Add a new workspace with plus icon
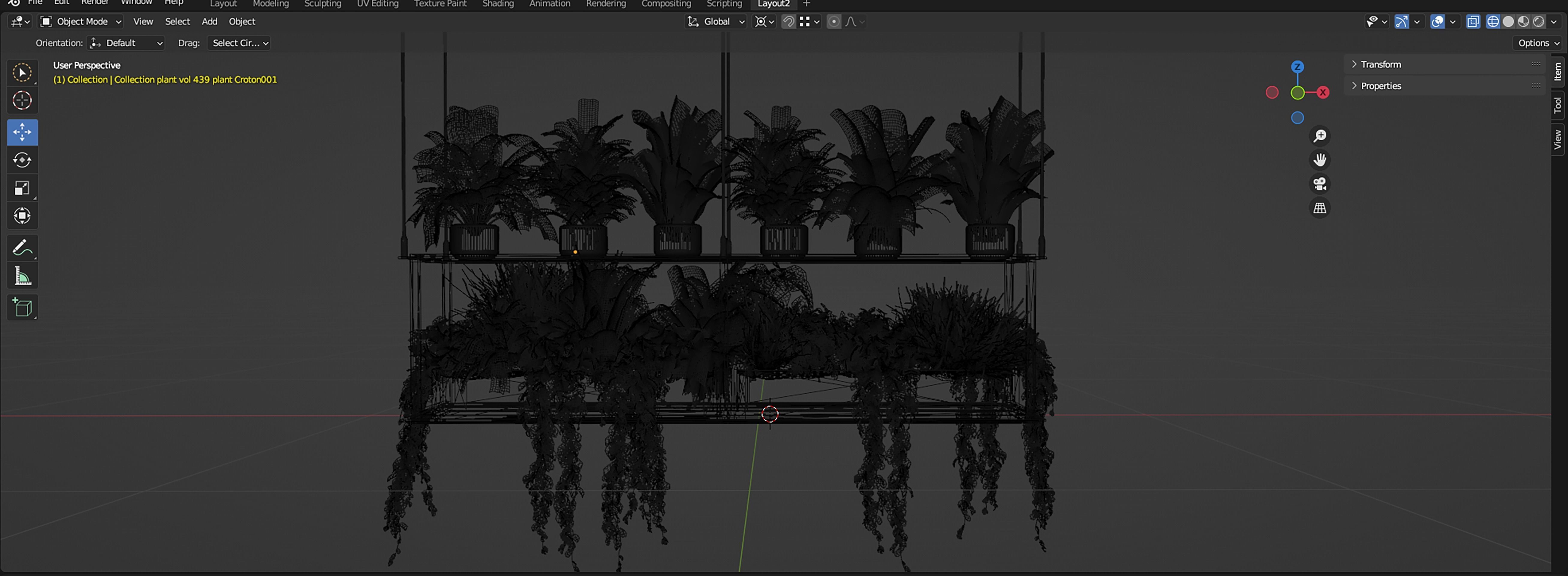 click(806, 4)
